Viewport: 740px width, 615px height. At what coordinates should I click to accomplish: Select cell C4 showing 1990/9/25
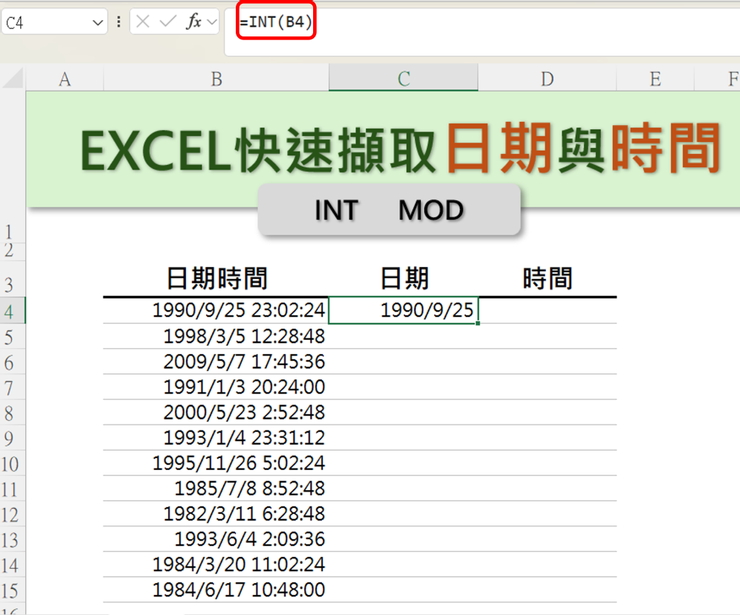(404, 311)
